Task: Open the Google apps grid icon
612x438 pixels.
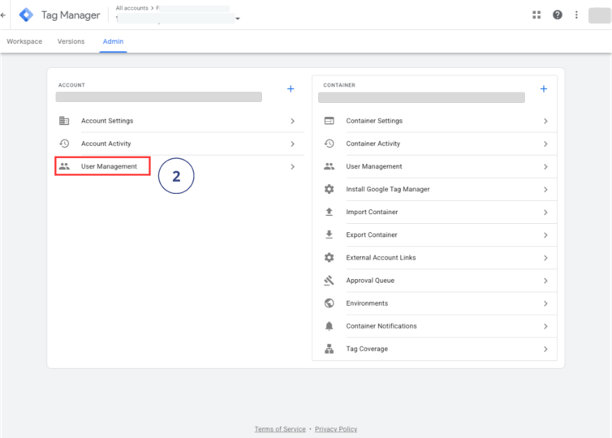Action: click(537, 15)
